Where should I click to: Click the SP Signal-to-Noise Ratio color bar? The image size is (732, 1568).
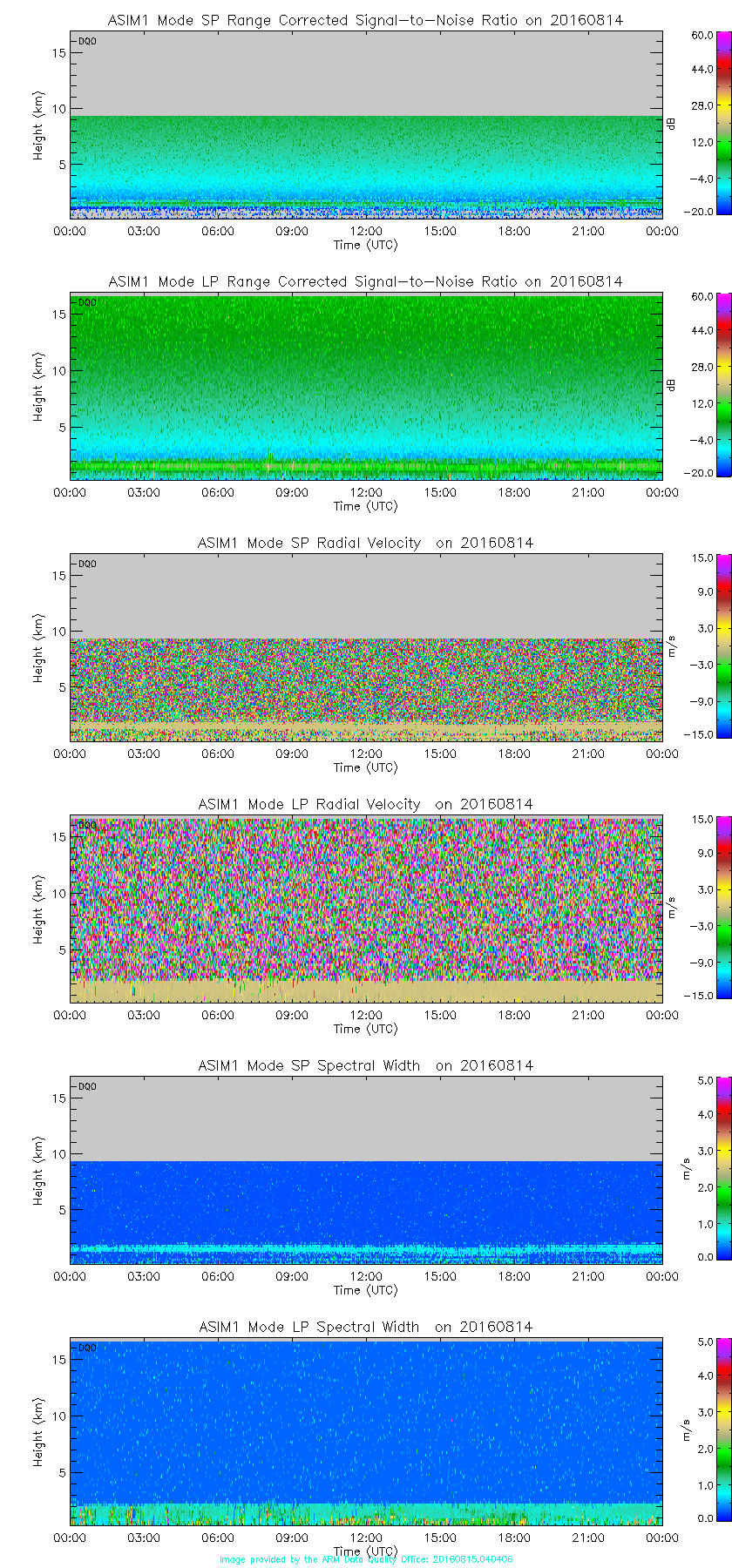tap(701, 123)
